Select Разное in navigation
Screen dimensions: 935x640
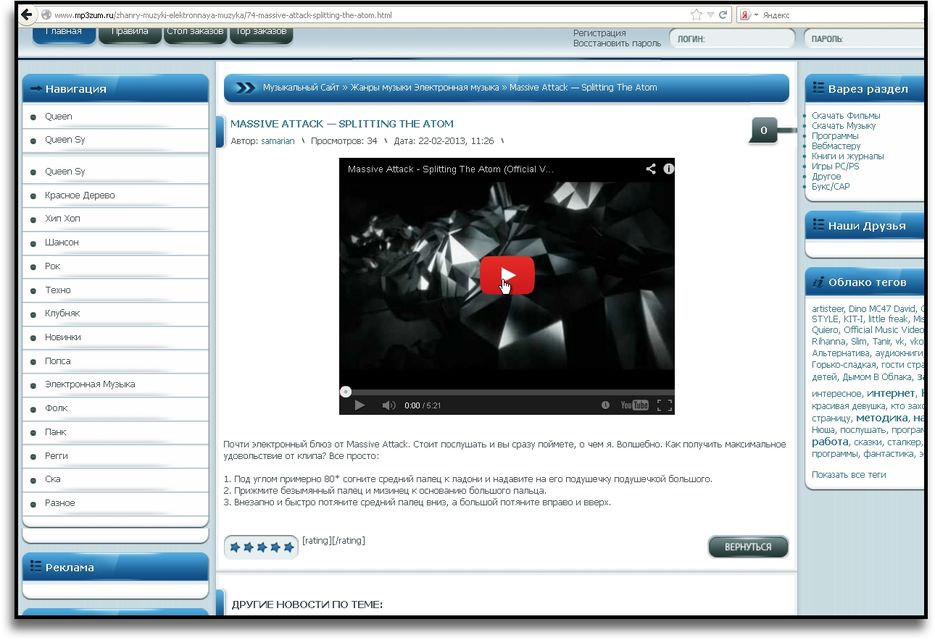pos(60,503)
